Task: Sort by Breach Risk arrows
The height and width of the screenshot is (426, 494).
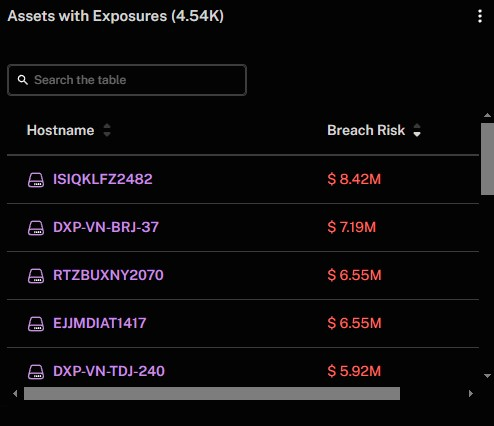Action: tap(417, 130)
